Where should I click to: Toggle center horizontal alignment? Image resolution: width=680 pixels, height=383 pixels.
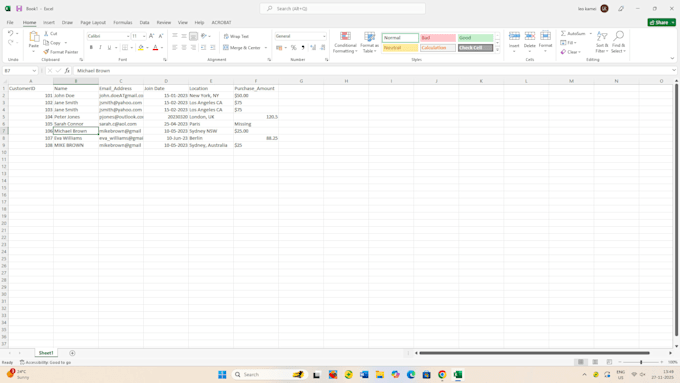184,48
